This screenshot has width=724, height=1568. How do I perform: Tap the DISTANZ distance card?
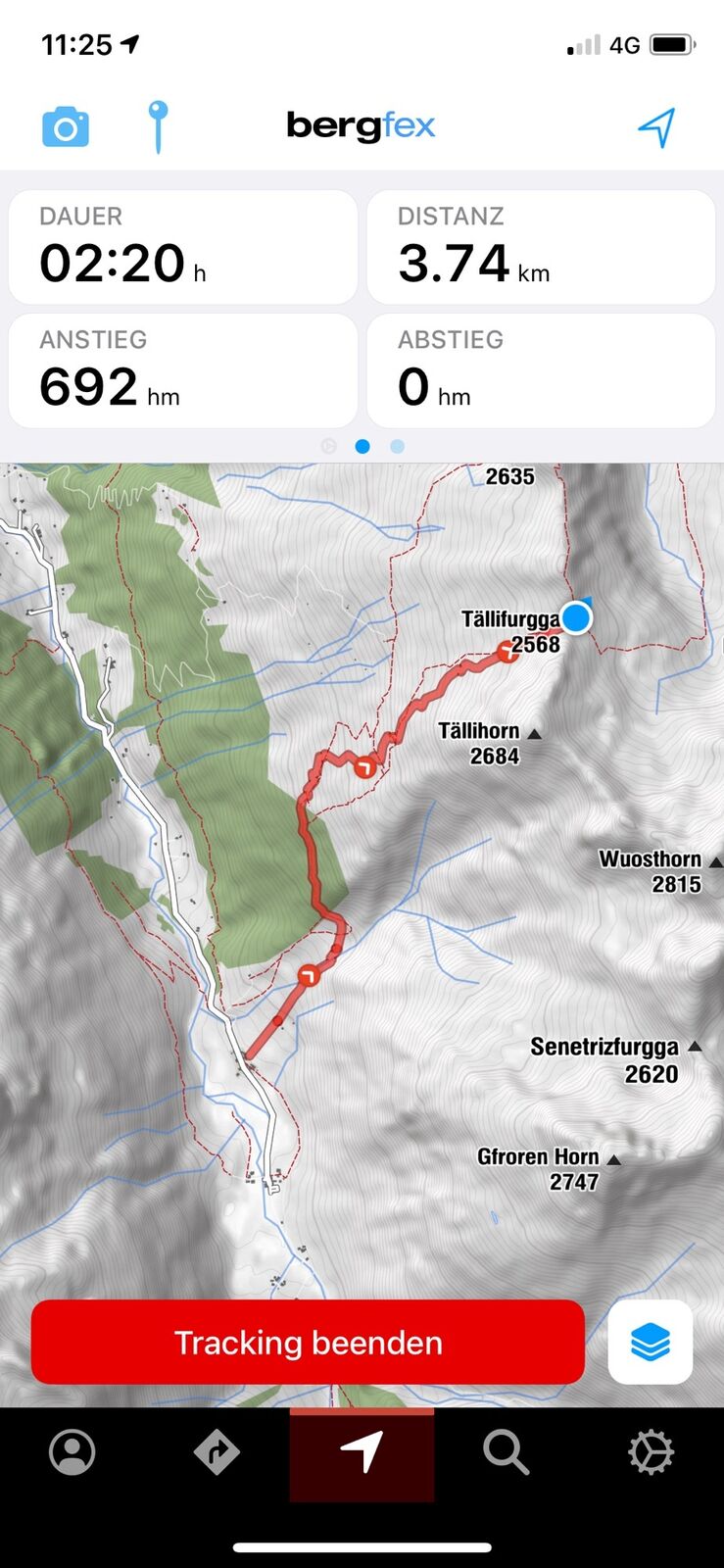(541, 247)
